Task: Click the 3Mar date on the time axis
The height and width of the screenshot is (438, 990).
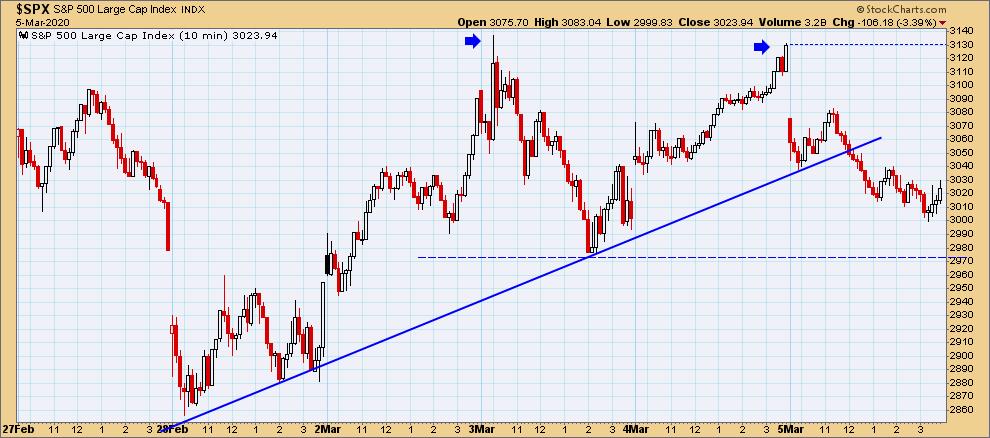Action: click(x=482, y=429)
